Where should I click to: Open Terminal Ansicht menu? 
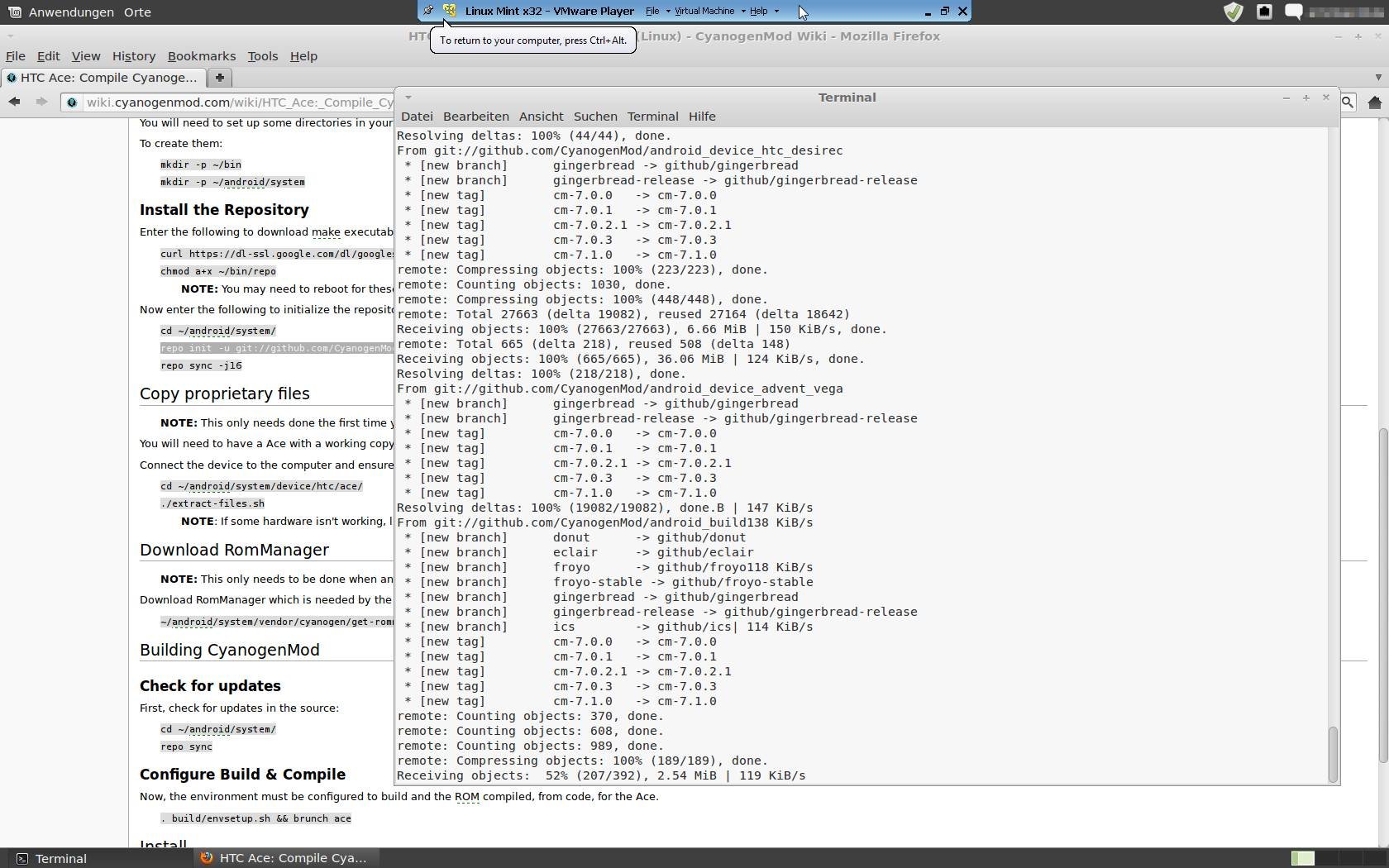tap(541, 117)
